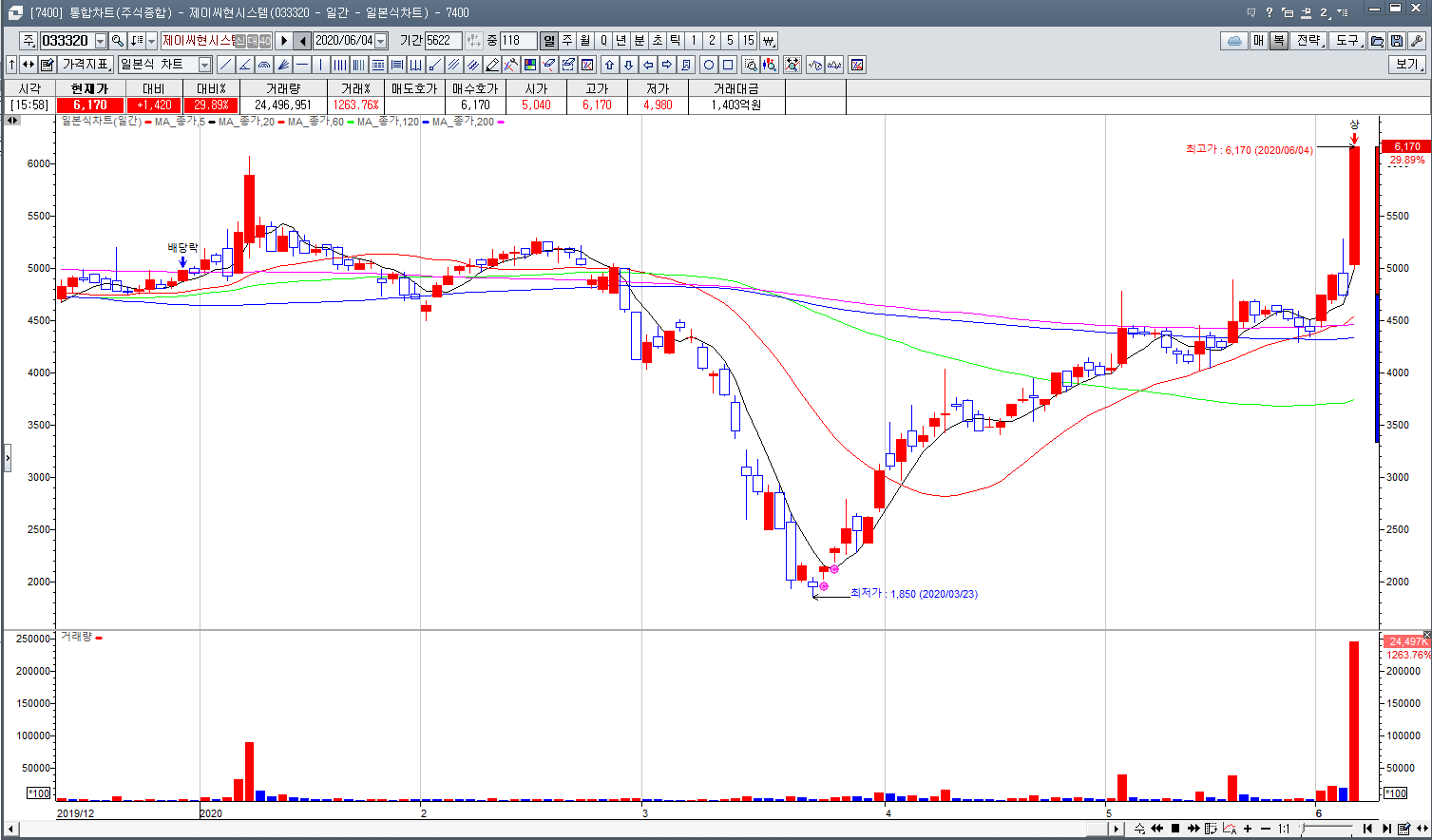The width and height of the screenshot is (1432, 840).
Task: Select the 15-period interval button
Action: [x=748, y=41]
